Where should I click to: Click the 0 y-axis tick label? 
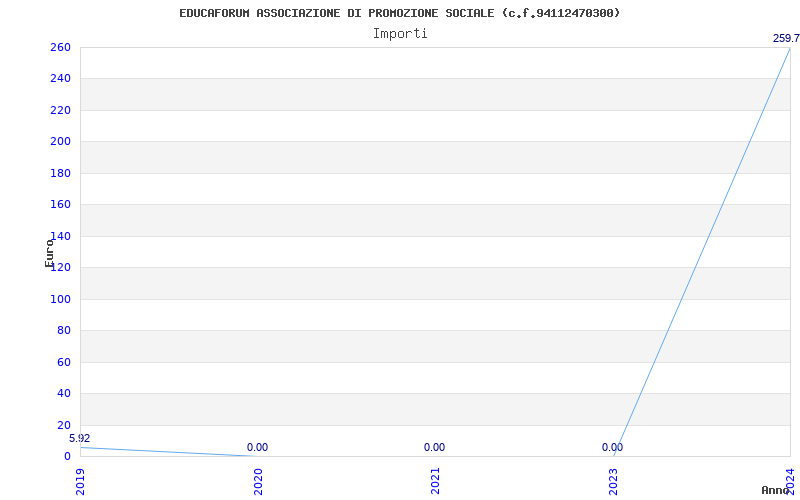[x=67, y=456]
